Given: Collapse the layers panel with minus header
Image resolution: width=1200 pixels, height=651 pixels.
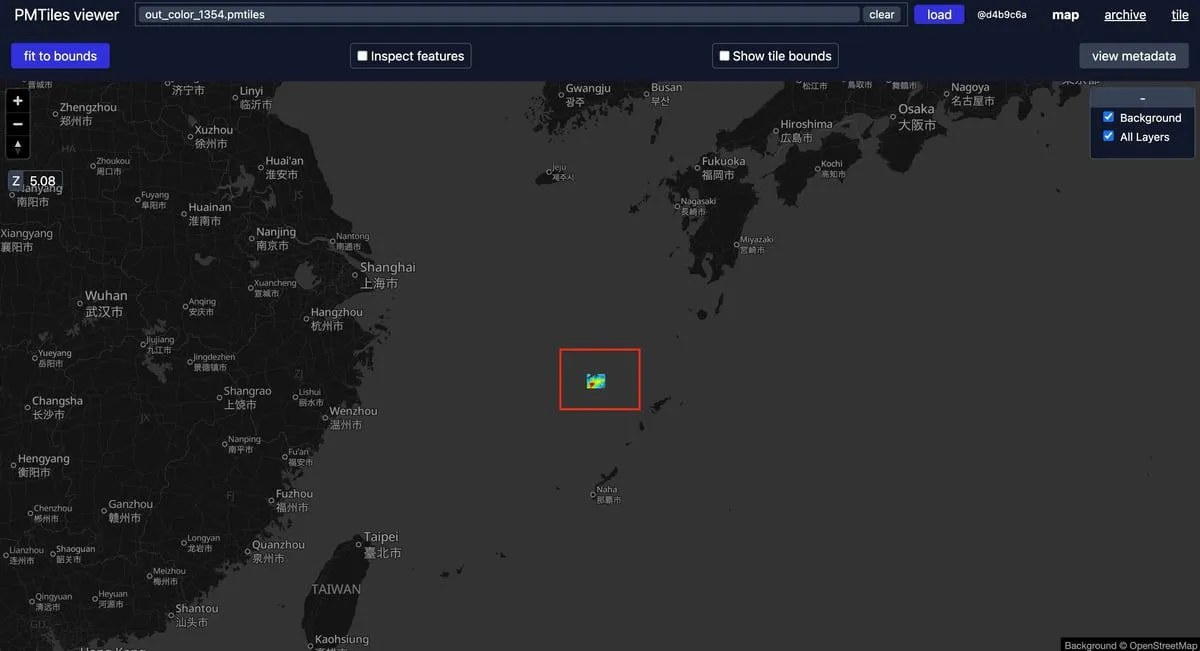Looking at the screenshot, I should point(1142,98).
